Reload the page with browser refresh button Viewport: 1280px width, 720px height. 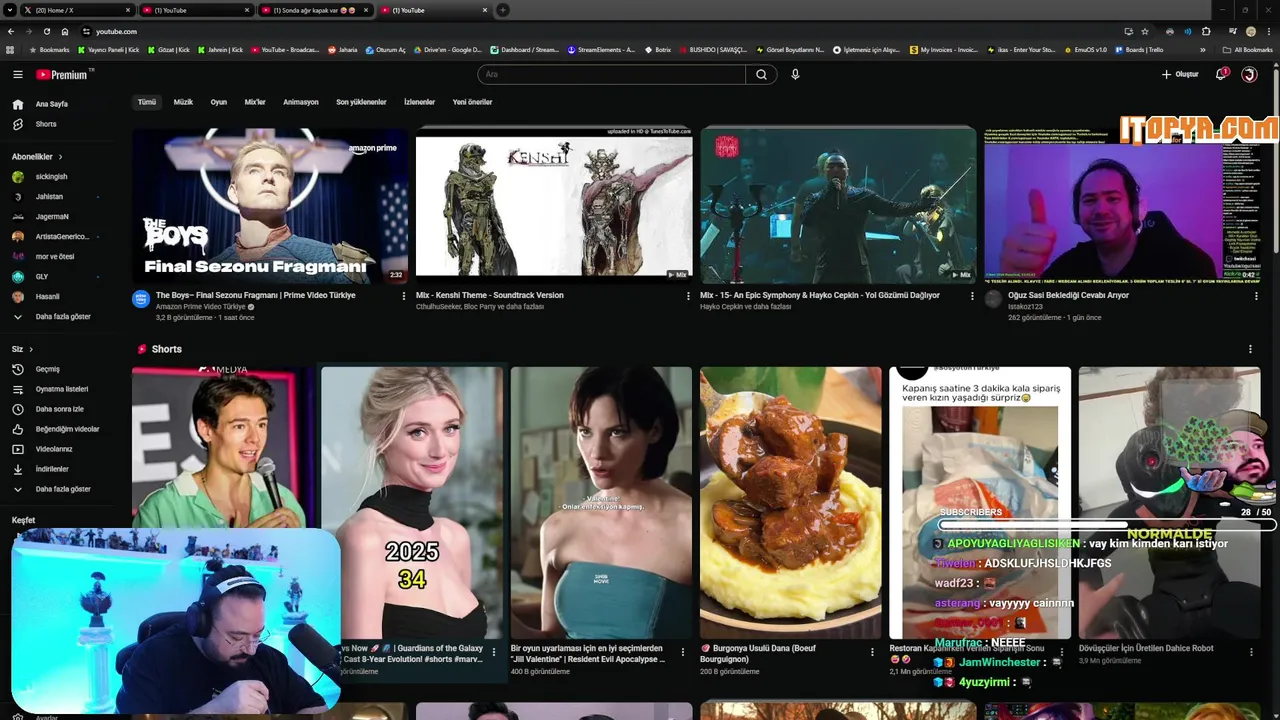pyautogui.click(x=46, y=31)
